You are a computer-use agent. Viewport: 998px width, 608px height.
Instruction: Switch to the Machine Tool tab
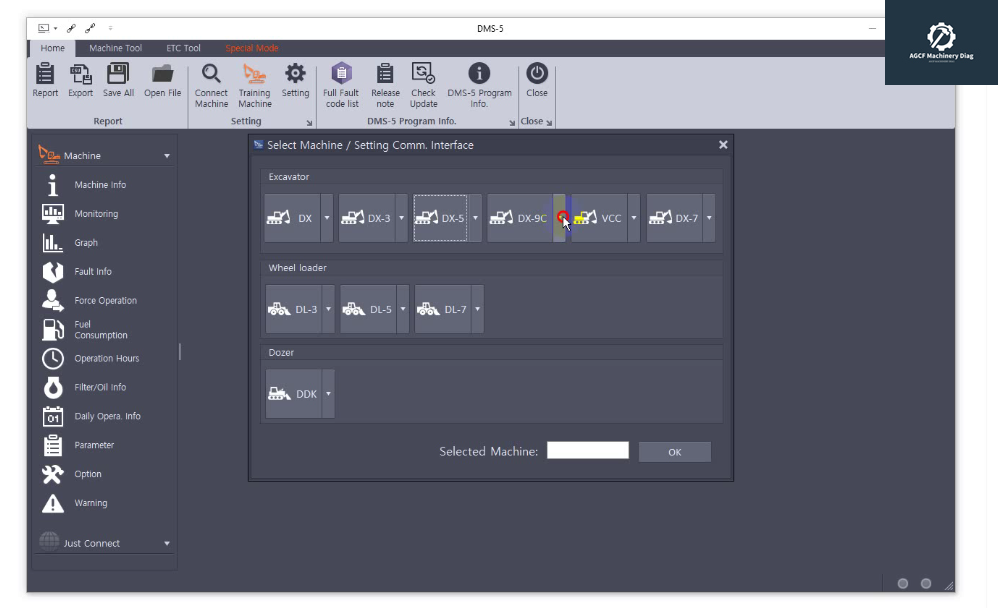coord(115,48)
